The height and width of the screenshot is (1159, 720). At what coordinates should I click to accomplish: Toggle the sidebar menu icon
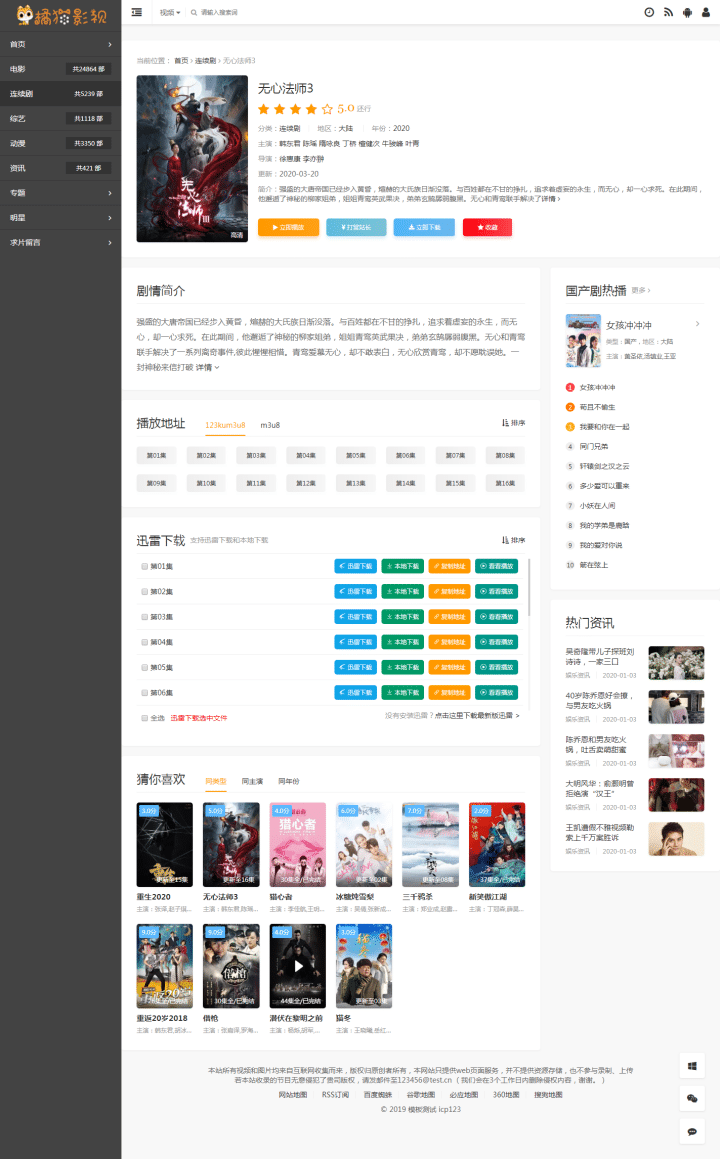(x=137, y=12)
